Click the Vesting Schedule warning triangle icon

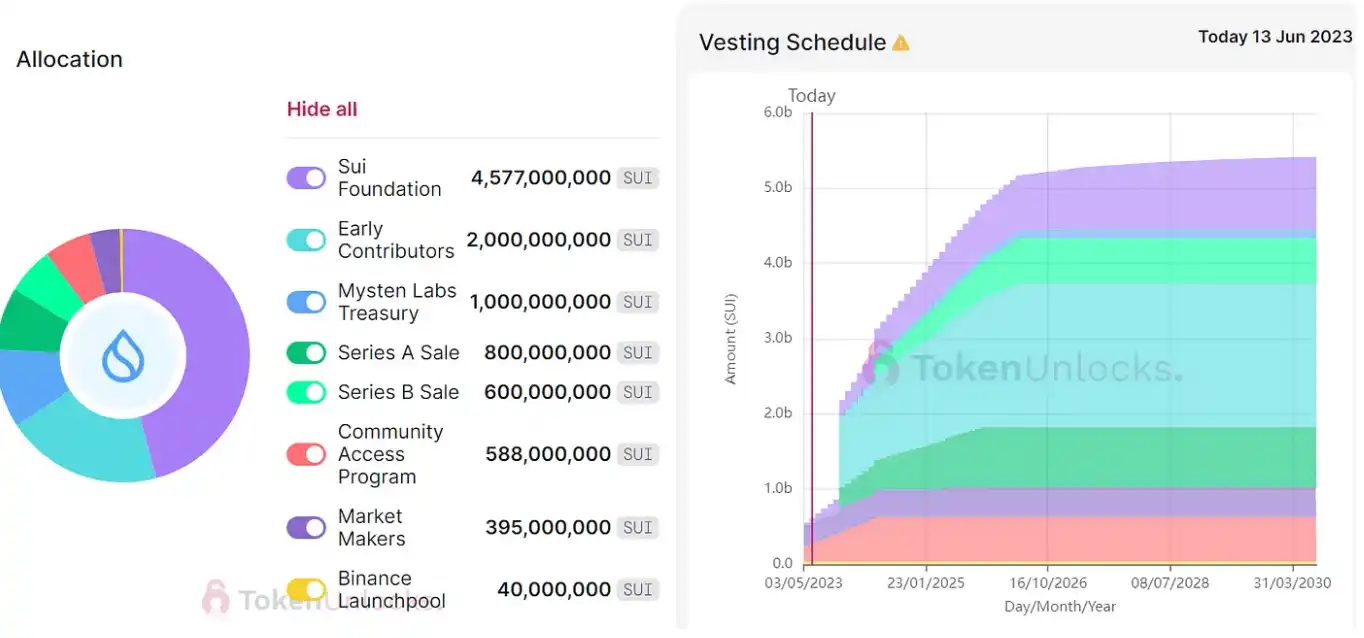click(x=901, y=43)
